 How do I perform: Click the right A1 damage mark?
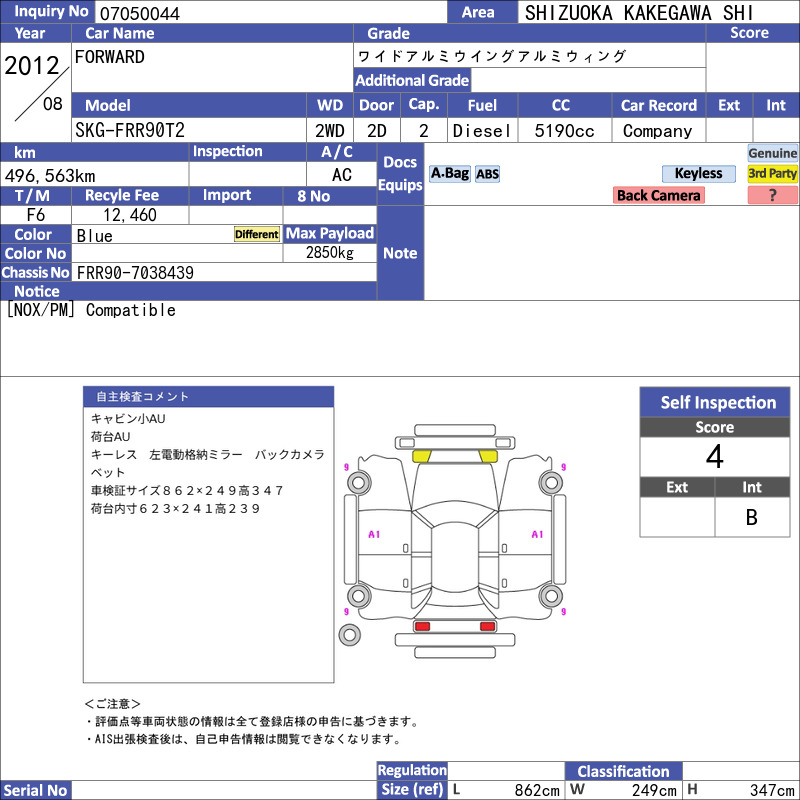click(537, 534)
